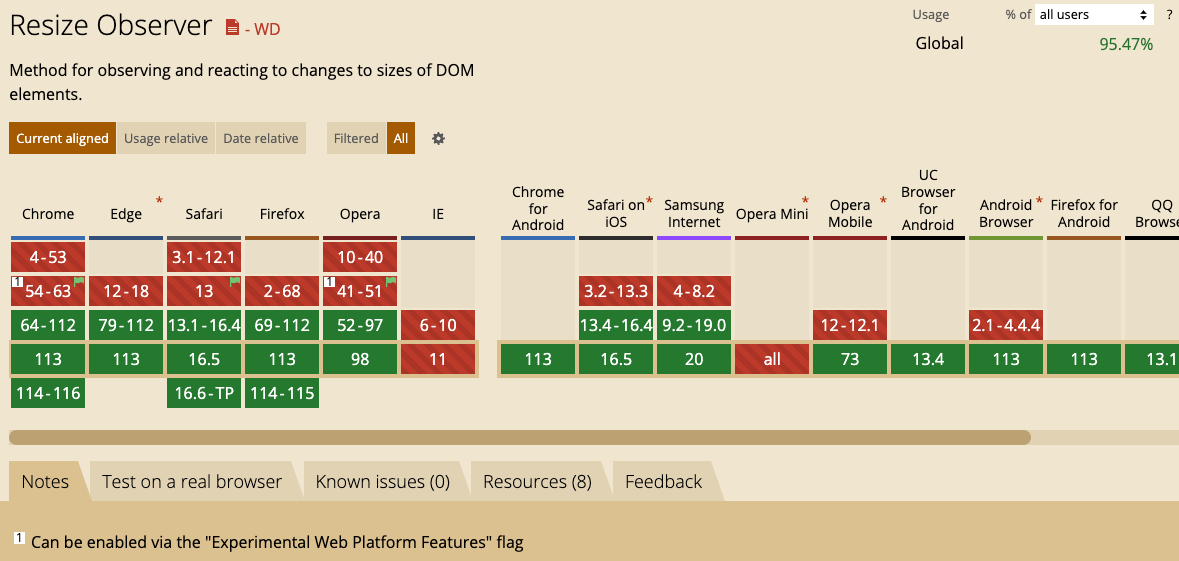Click green flag on Chrome 54-63 cell

(x=79, y=281)
